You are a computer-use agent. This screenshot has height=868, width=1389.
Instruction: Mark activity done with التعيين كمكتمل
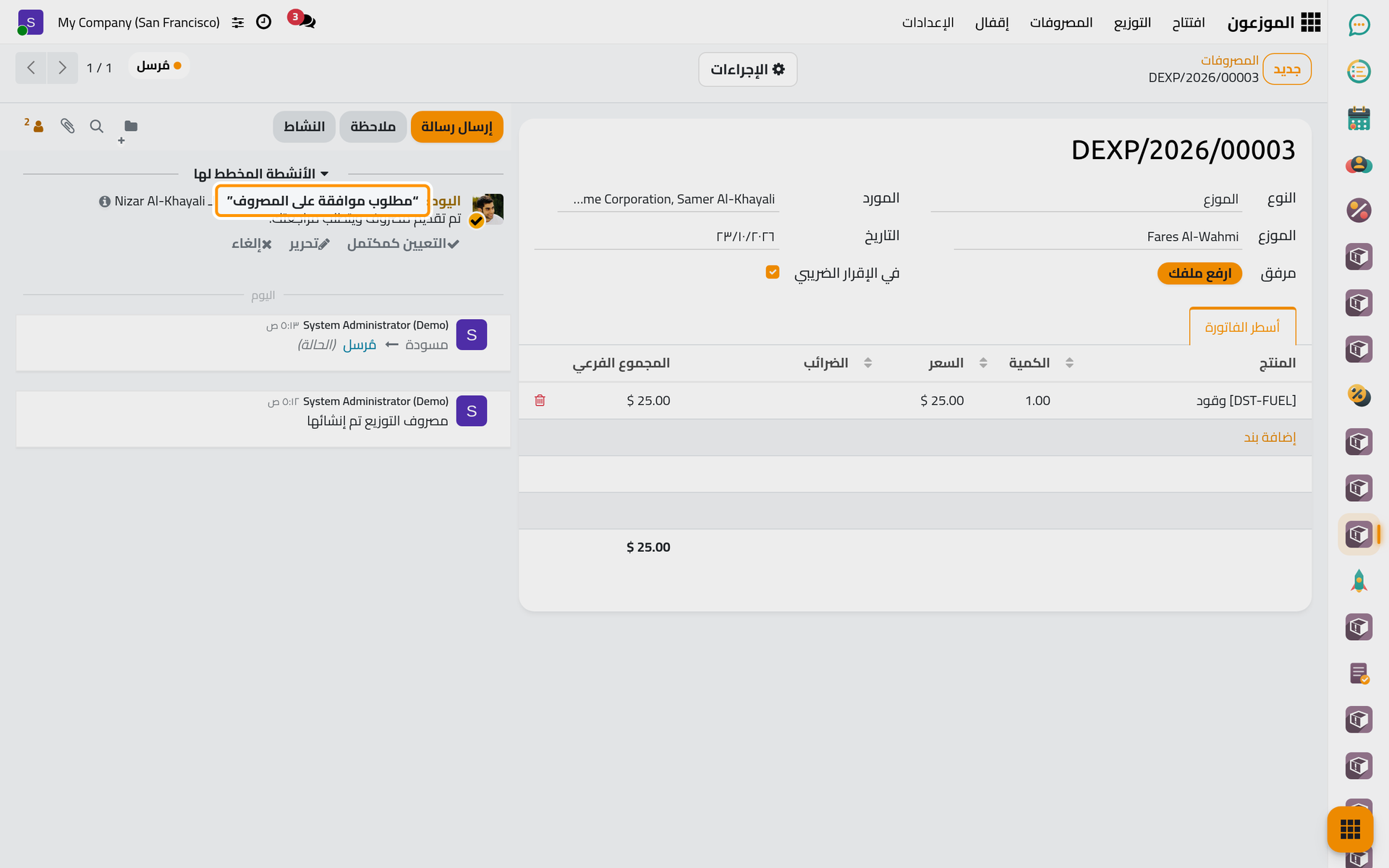point(403,244)
